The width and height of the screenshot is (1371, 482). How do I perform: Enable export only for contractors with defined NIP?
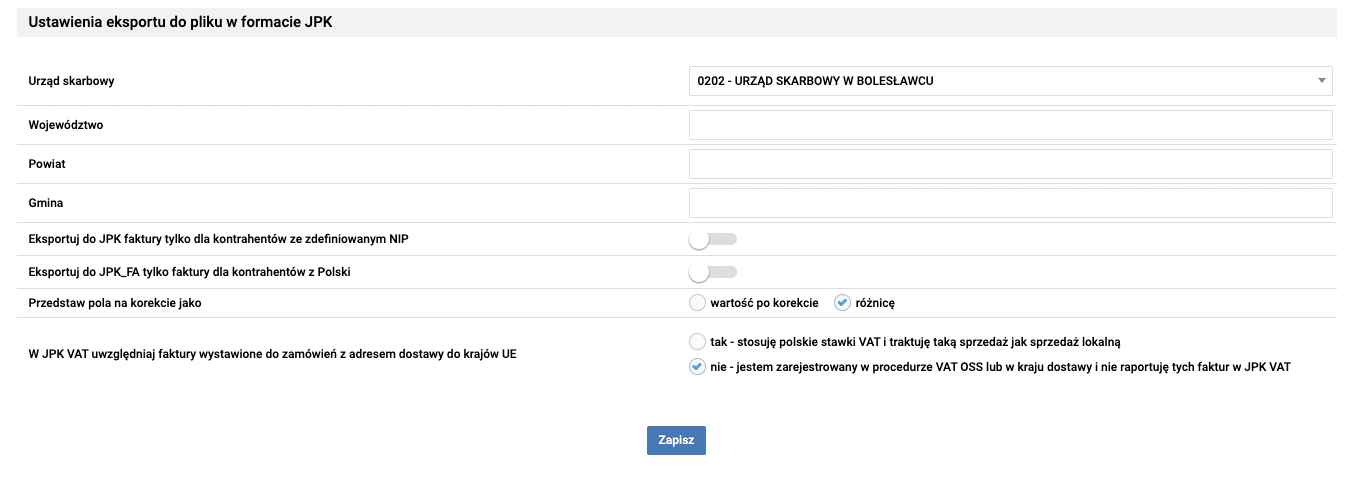[712, 239]
